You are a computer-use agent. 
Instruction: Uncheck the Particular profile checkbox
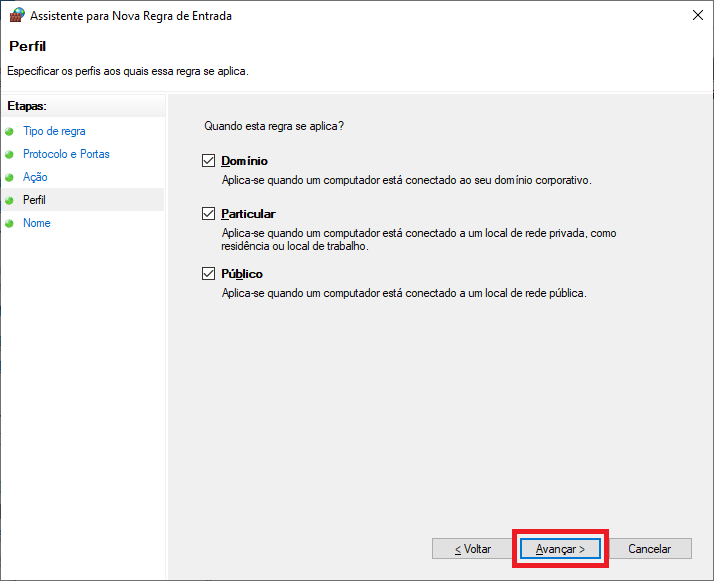point(209,214)
